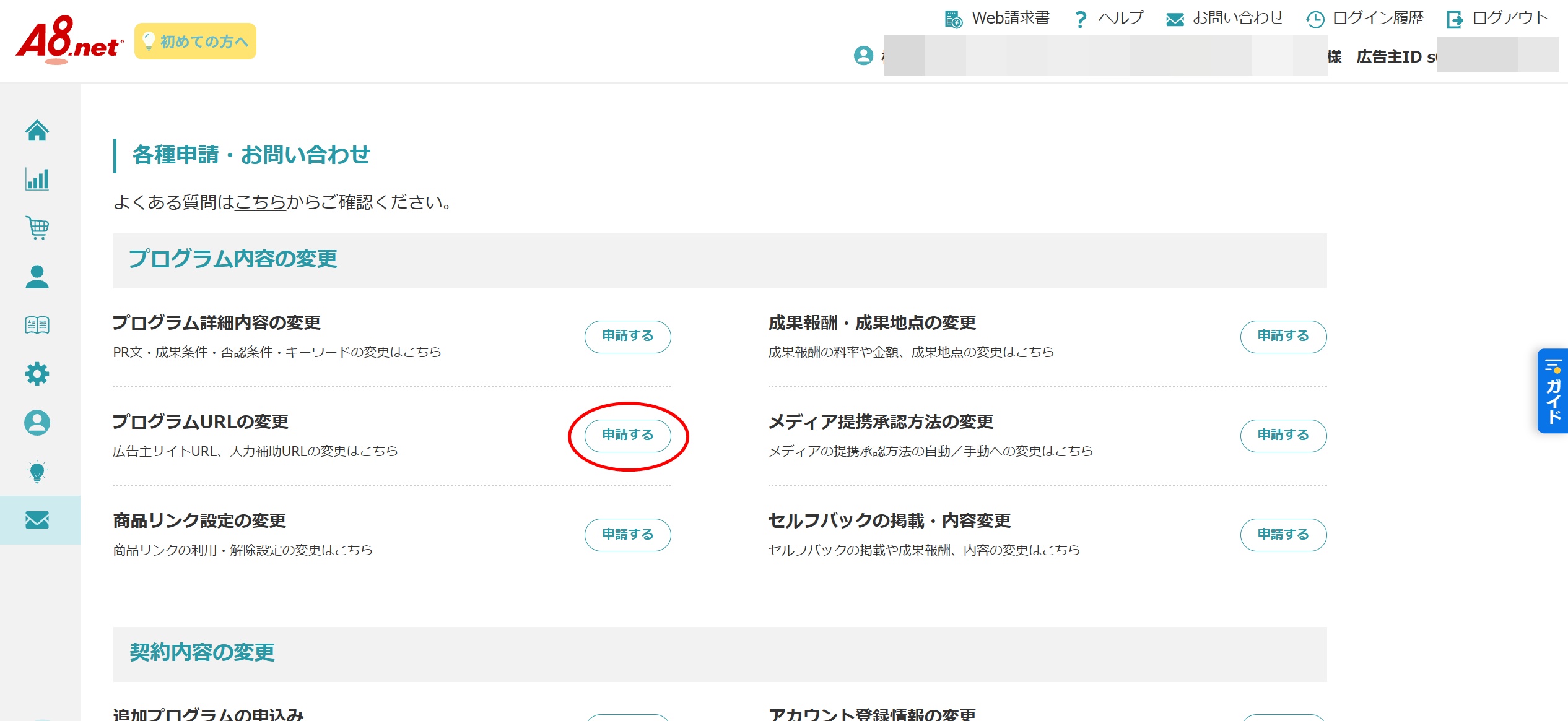Viewport: 1568px width, 721px height.
Task: Click the セルフバックの掲載・内容変更 heading
Action: tap(890, 521)
